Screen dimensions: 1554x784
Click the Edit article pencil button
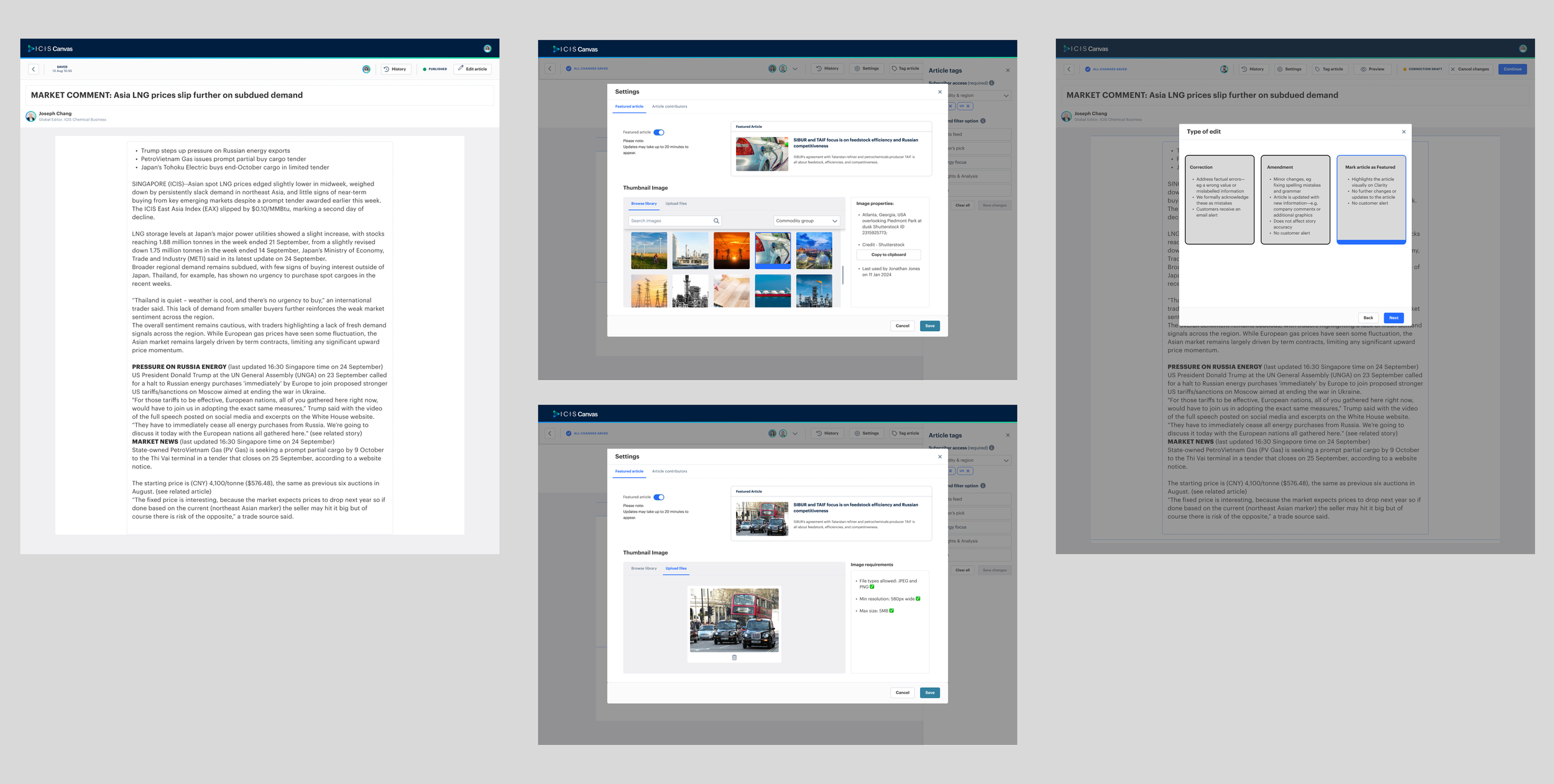(x=472, y=69)
